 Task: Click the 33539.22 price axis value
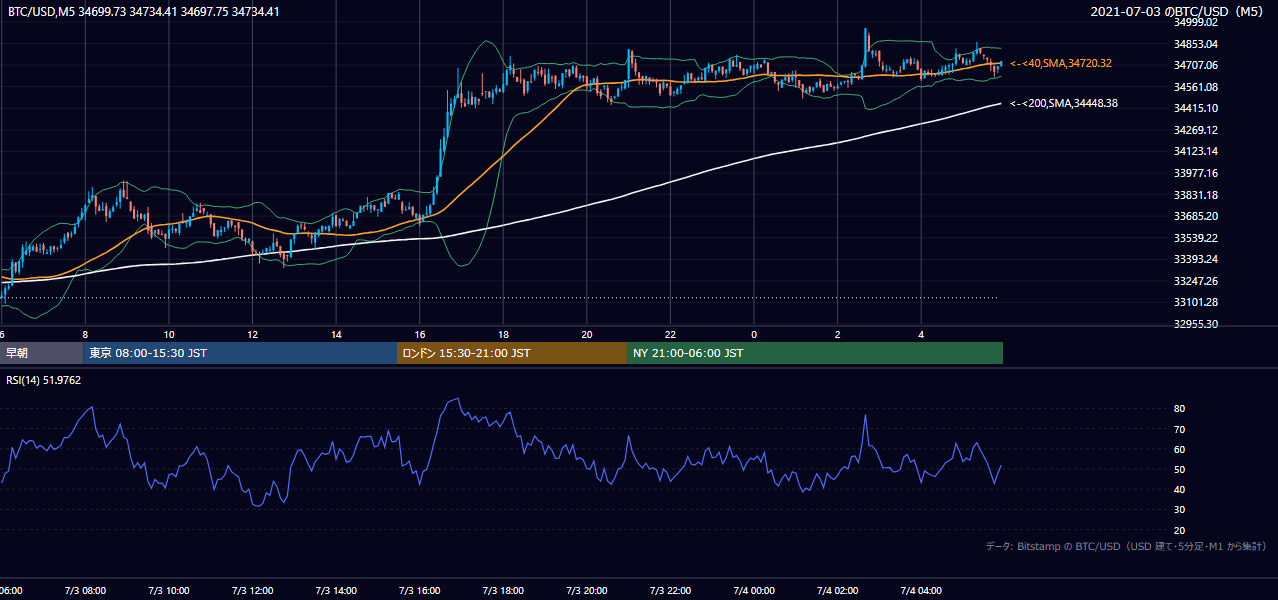(x=1196, y=238)
